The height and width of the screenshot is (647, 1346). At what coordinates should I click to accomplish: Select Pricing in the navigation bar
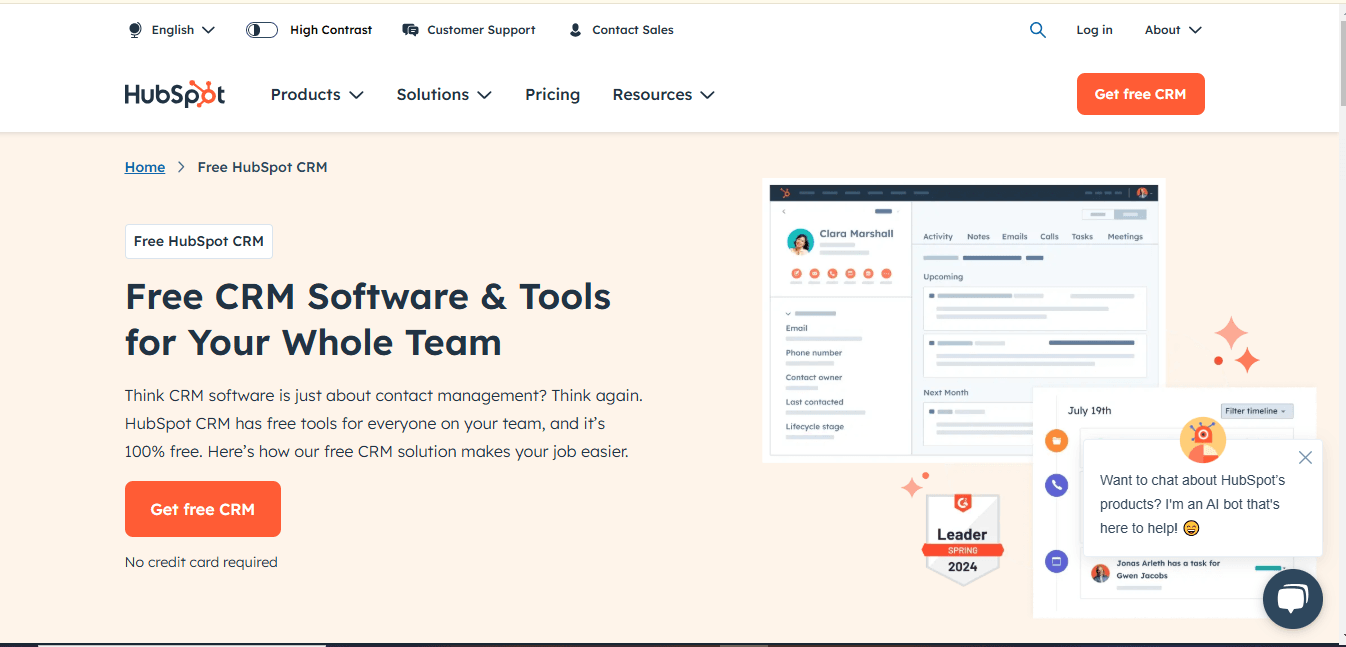click(x=552, y=94)
